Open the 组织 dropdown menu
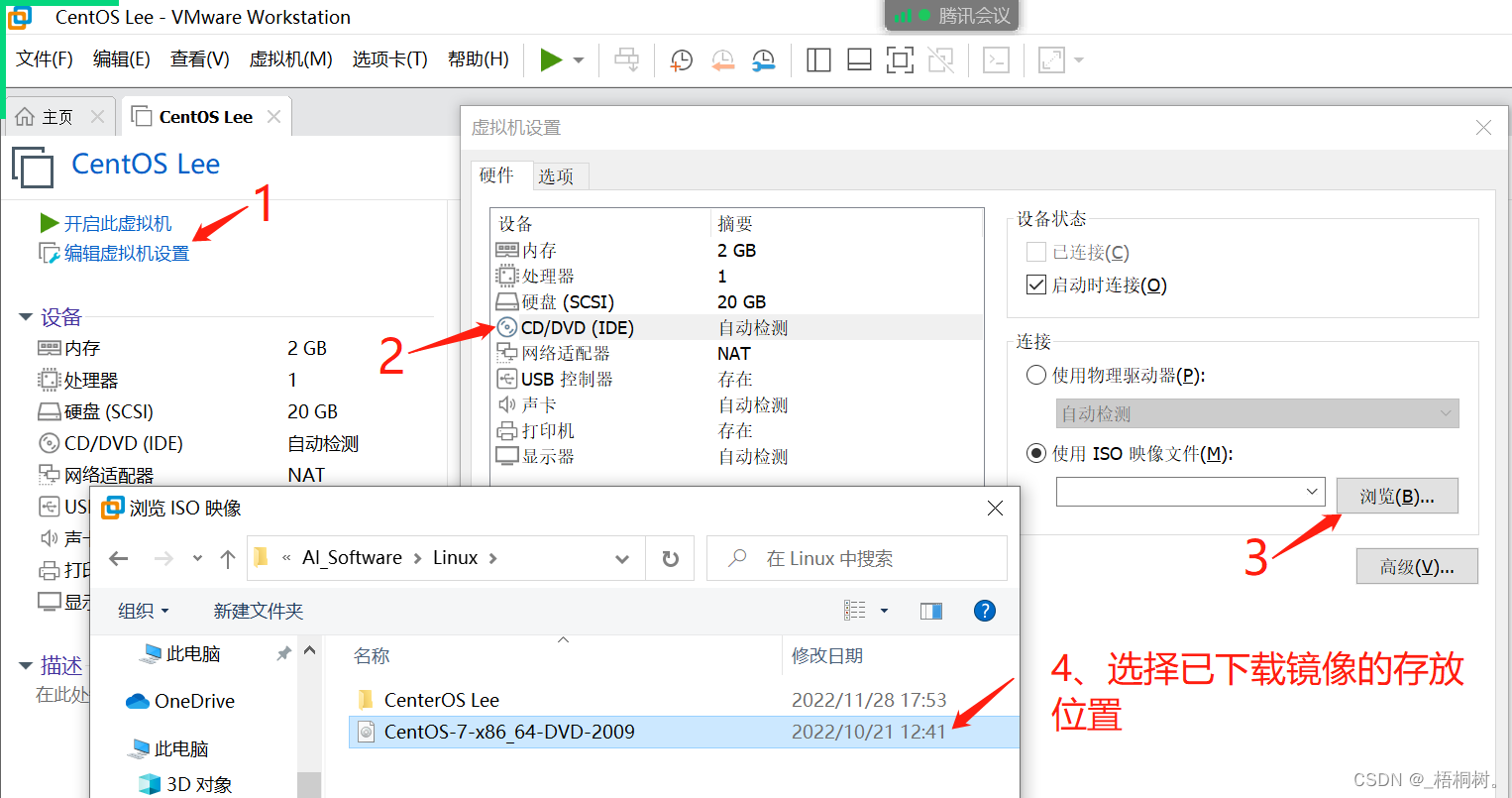 pyautogui.click(x=144, y=611)
